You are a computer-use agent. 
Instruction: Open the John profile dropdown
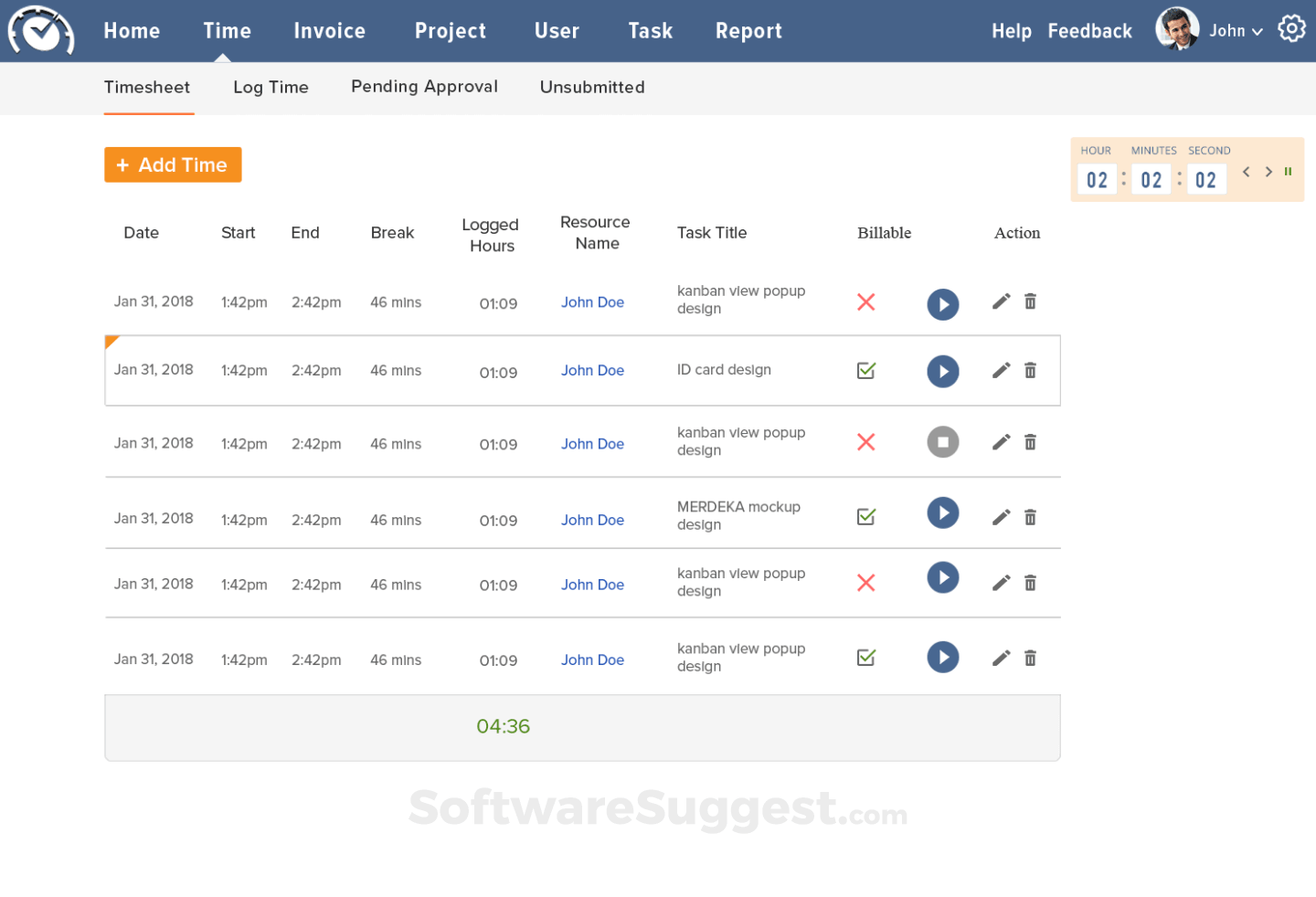point(1232,30)
